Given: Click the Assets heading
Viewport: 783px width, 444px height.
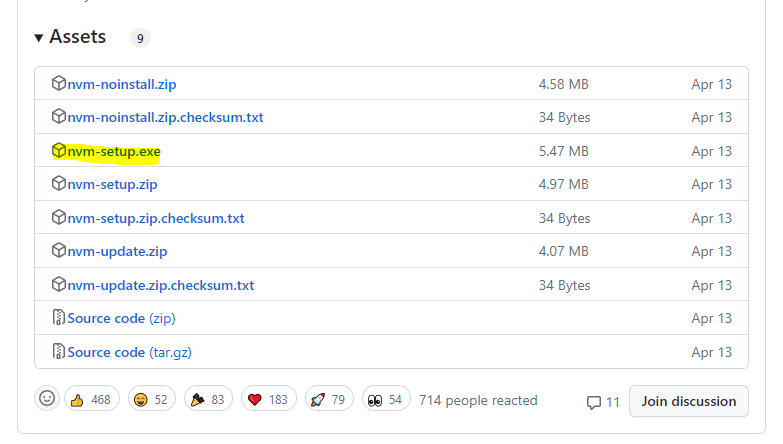Looking at the screenshot, I should coord(77,36).
